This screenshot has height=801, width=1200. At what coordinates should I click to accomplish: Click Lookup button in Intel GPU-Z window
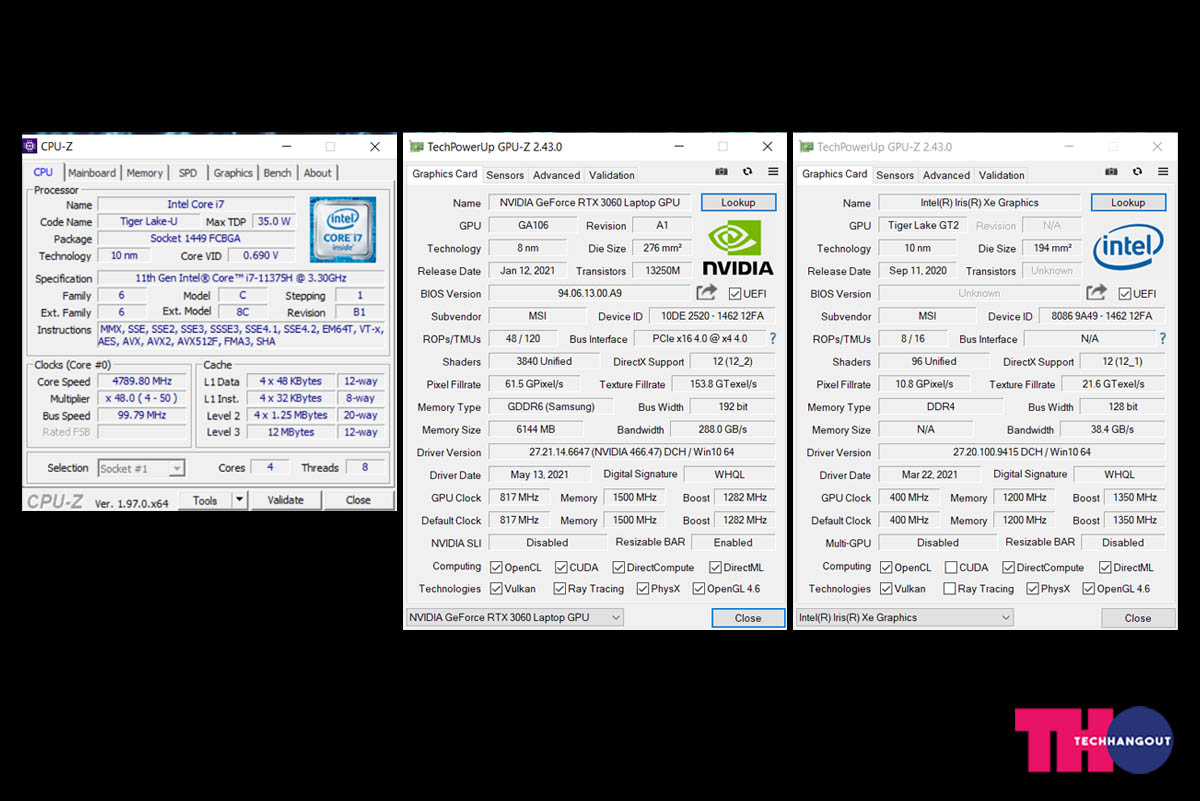point(1128,202)
